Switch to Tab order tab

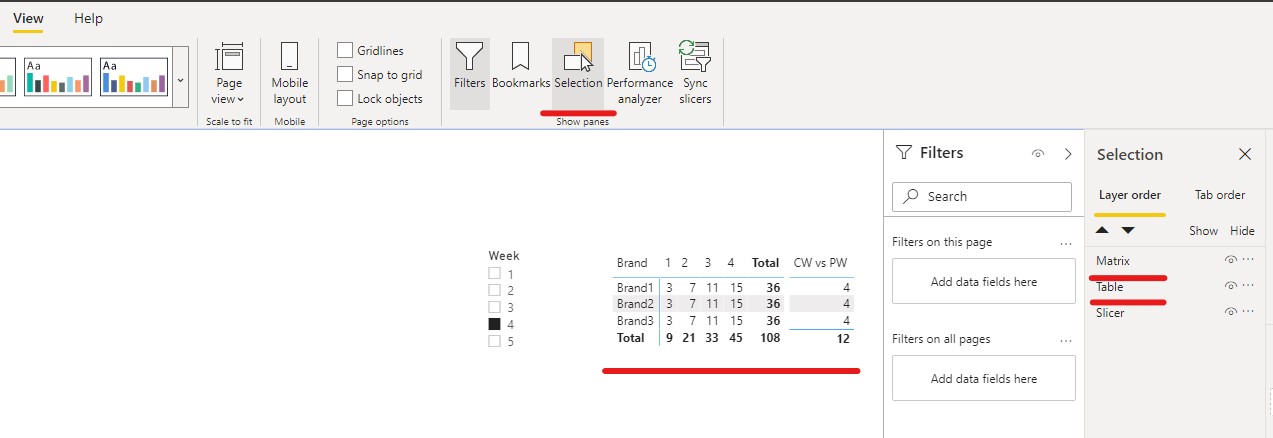(1220, 195)
